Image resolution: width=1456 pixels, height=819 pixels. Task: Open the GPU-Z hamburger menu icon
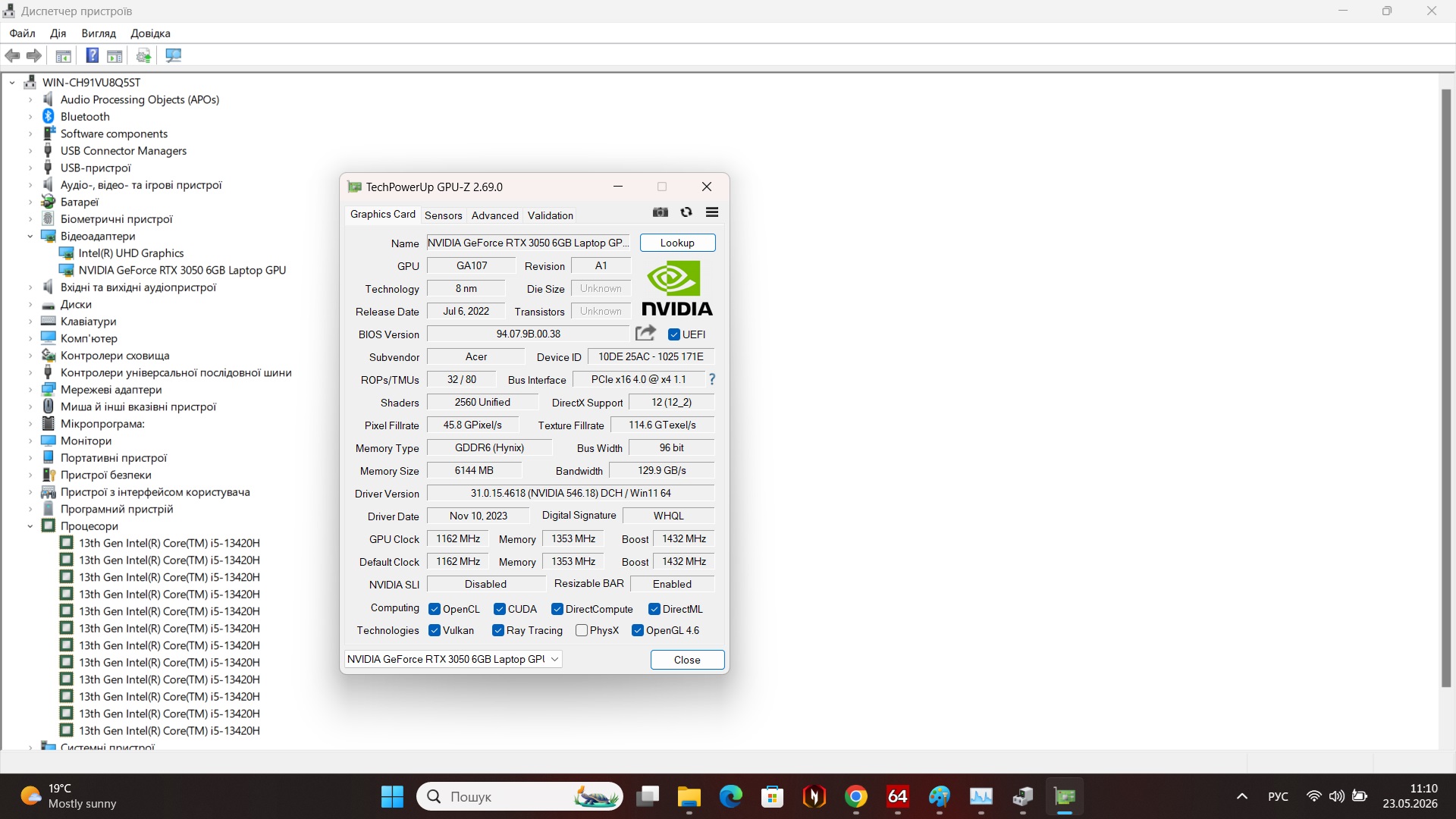click(x=712, y=212)
